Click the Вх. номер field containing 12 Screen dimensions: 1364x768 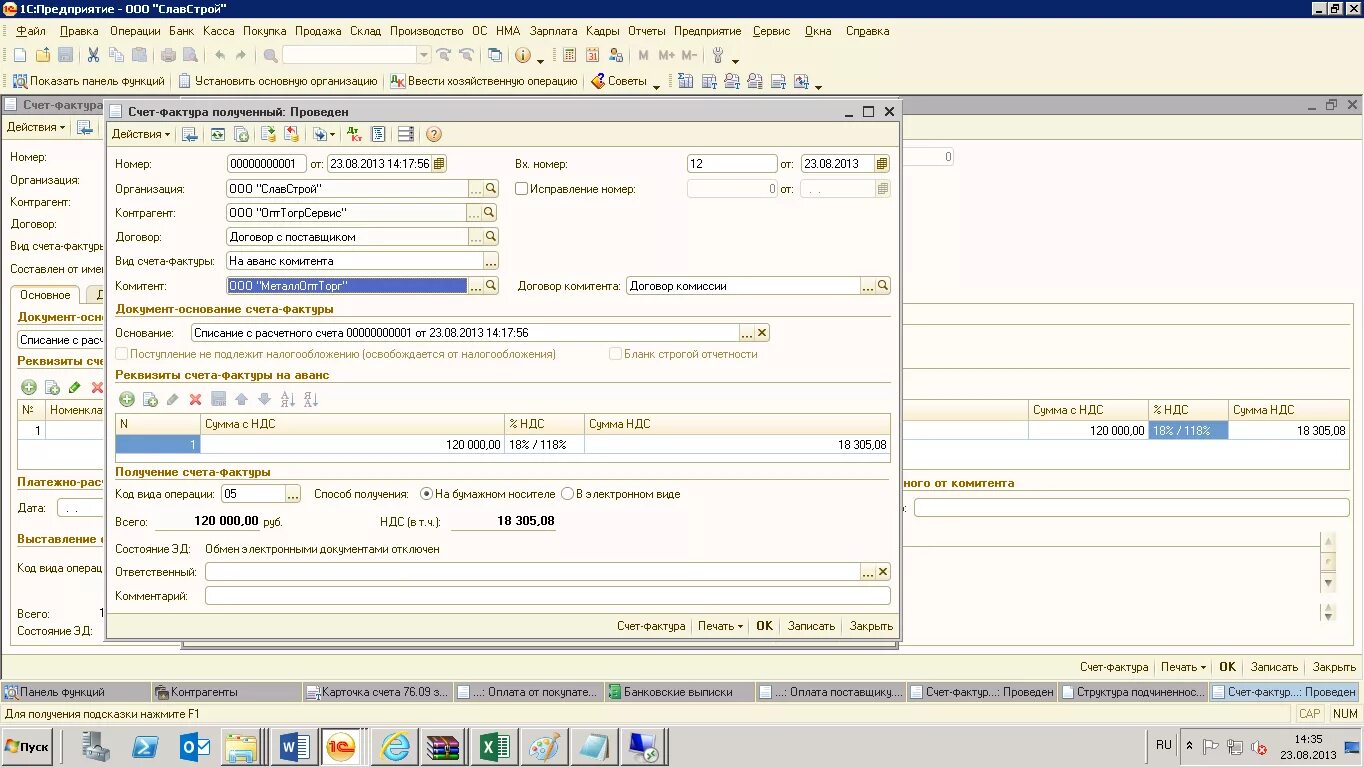click(x=732, y=164)
